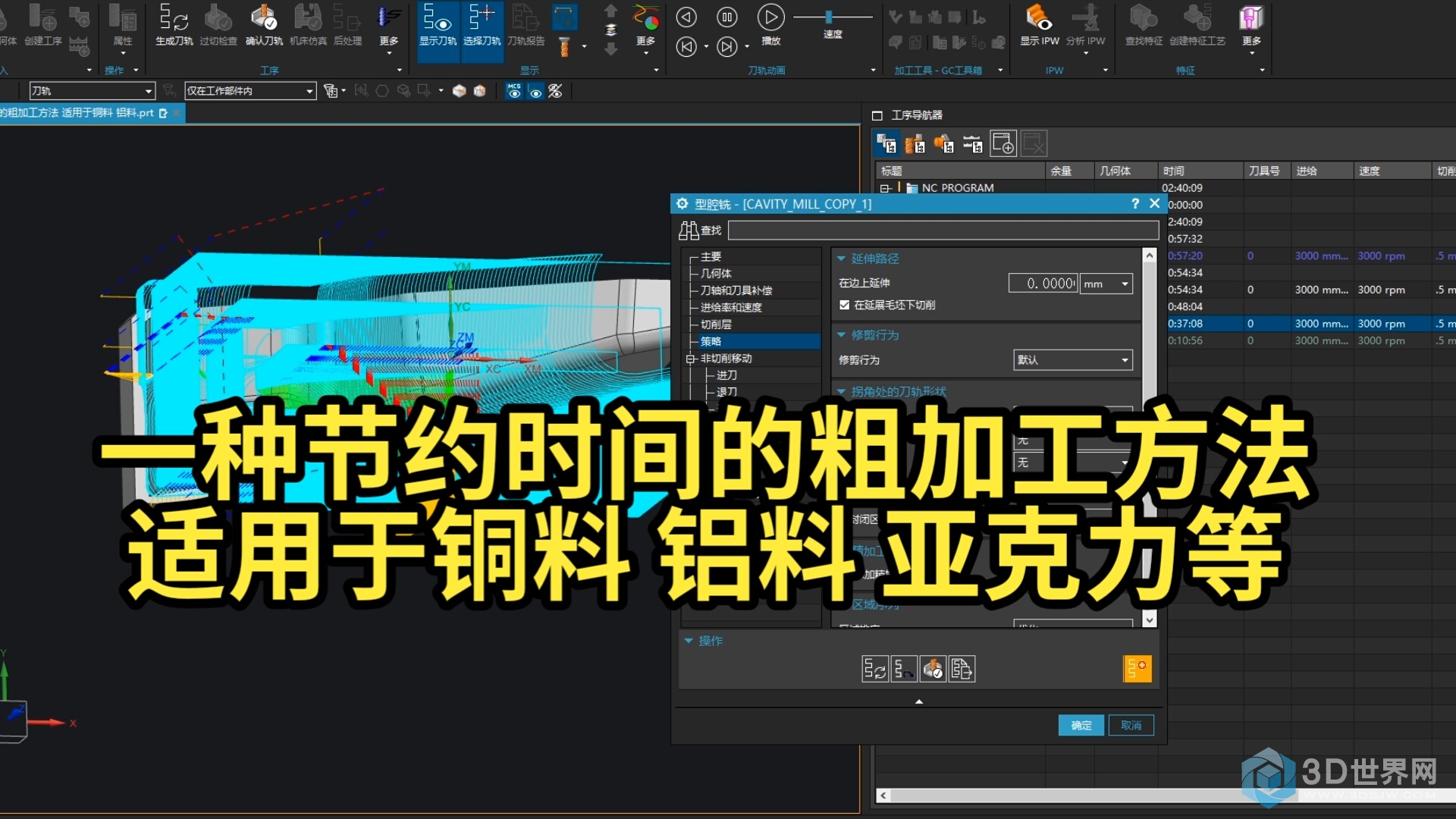
Task: Select 进刀 in the dialog tree
Action: [726, 375]
